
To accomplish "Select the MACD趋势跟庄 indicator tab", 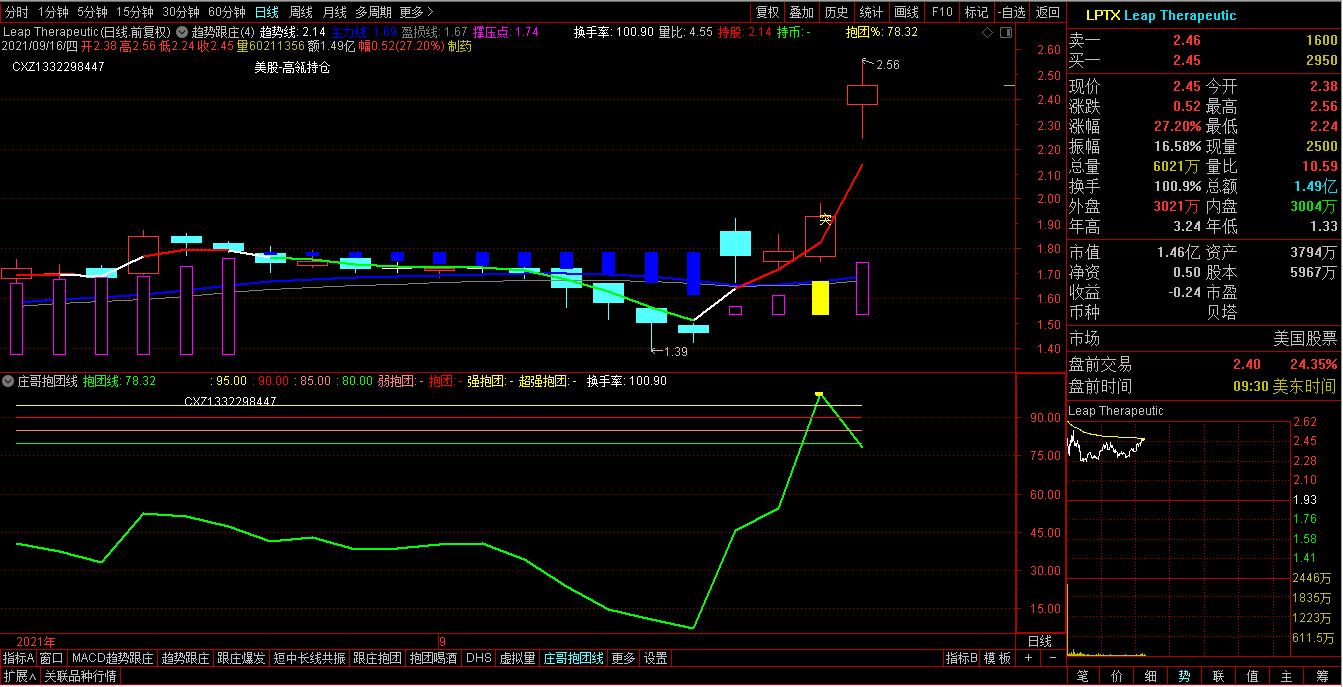I will click(x=113, y=658).
